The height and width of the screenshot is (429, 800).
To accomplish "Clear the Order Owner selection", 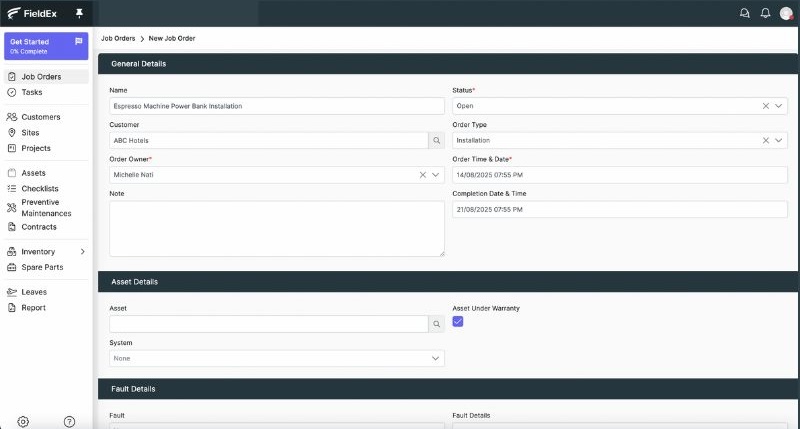I will (x=423, y=175).
